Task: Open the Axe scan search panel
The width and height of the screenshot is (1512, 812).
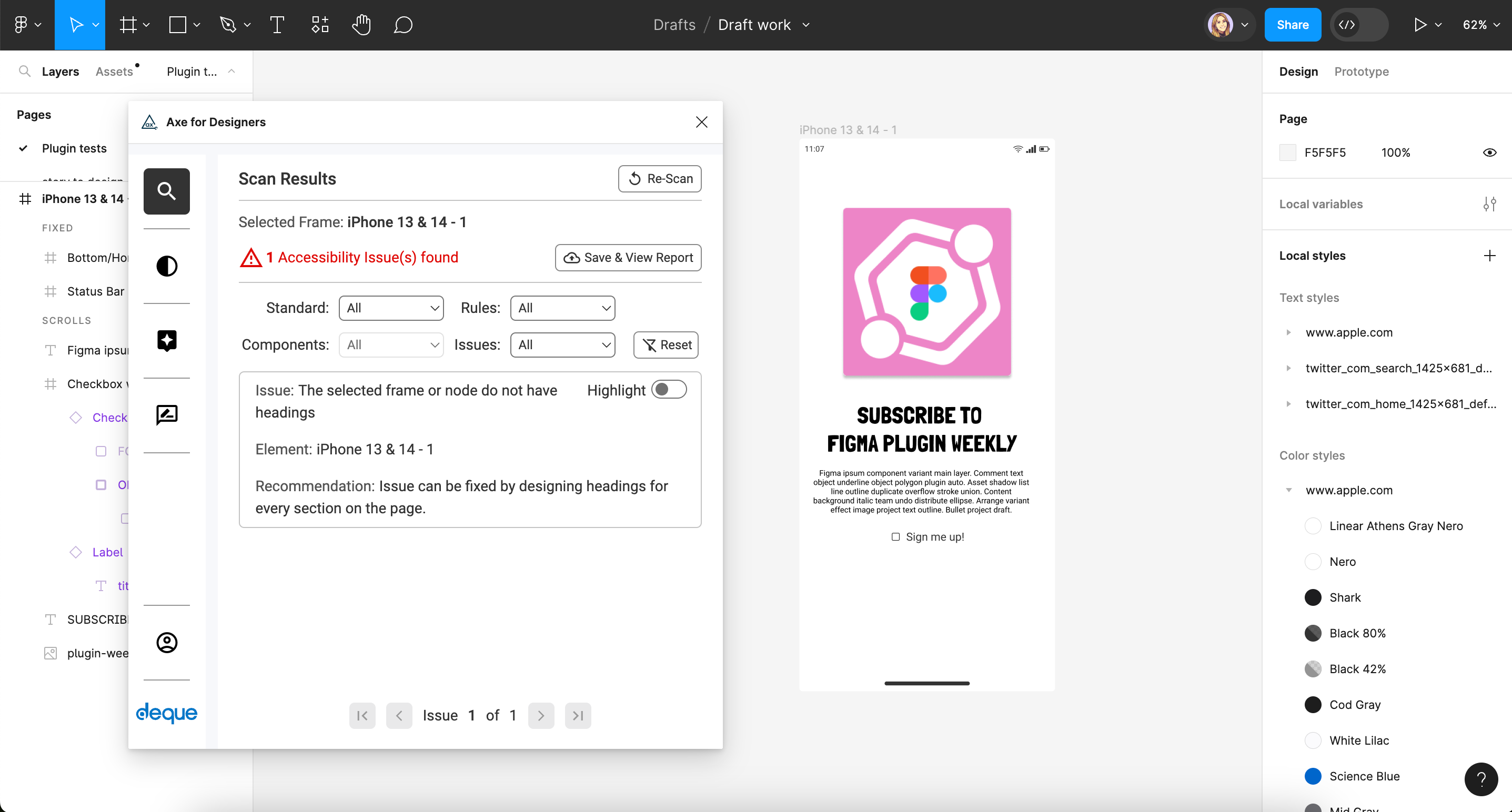Action: pos(167,191)
